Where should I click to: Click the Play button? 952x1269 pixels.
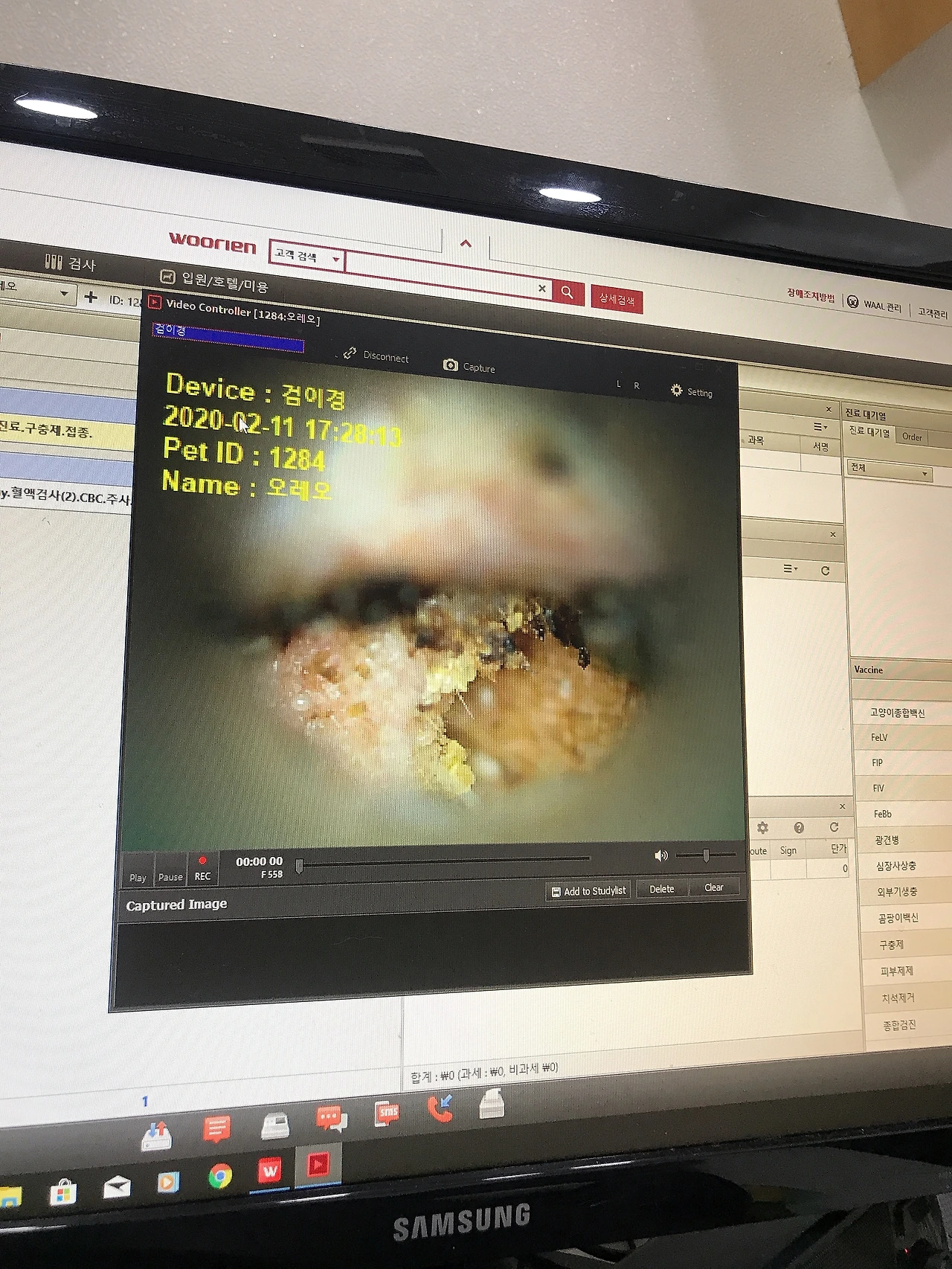(x=138, y=870)
